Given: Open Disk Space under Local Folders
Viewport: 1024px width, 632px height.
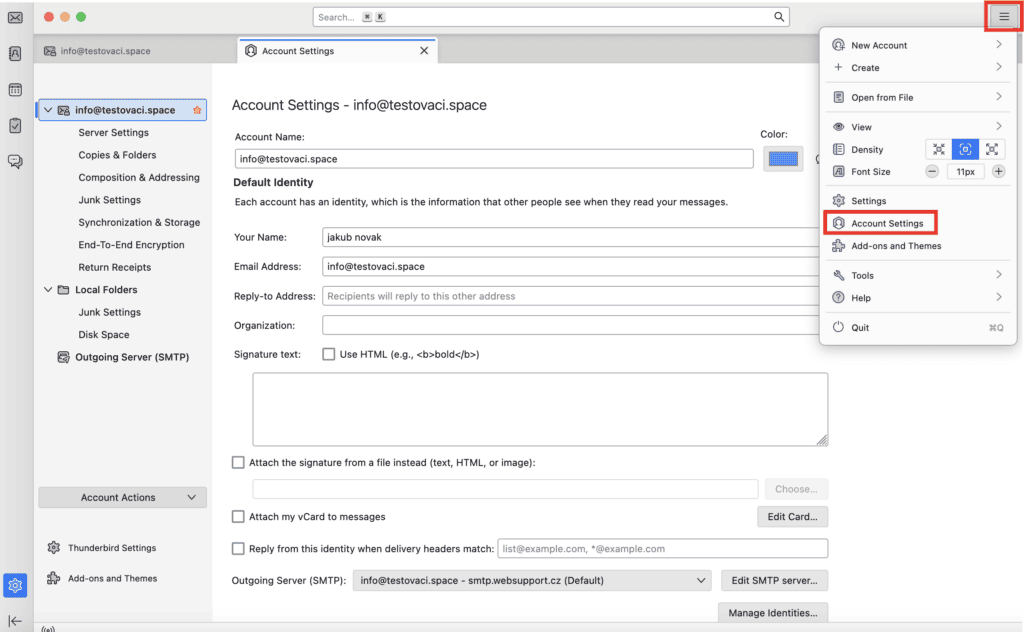Looking at the screenshot, I should pyautogui.click(x=104, y=334).
